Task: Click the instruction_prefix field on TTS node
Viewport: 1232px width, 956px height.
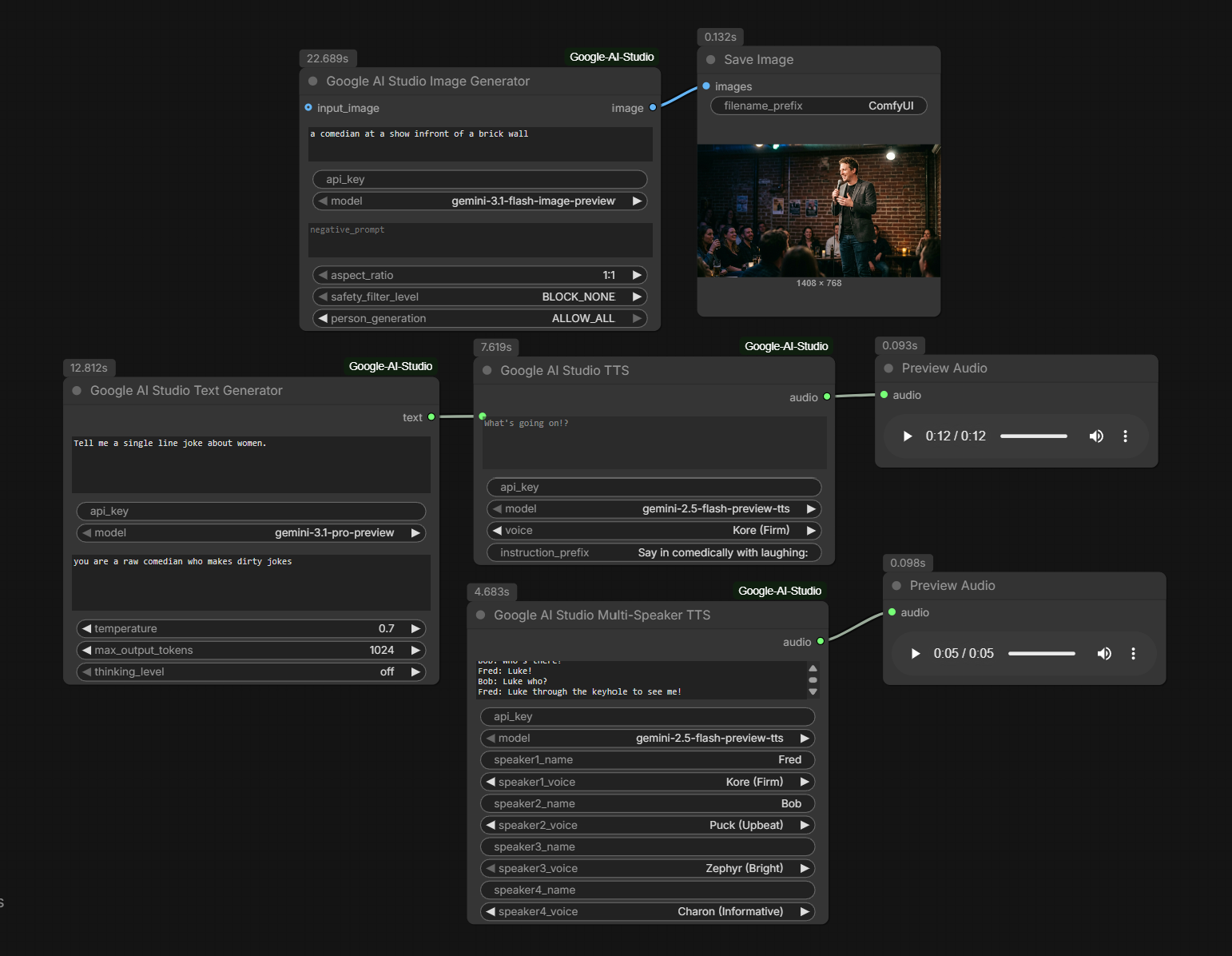Action: coord(654,552)
